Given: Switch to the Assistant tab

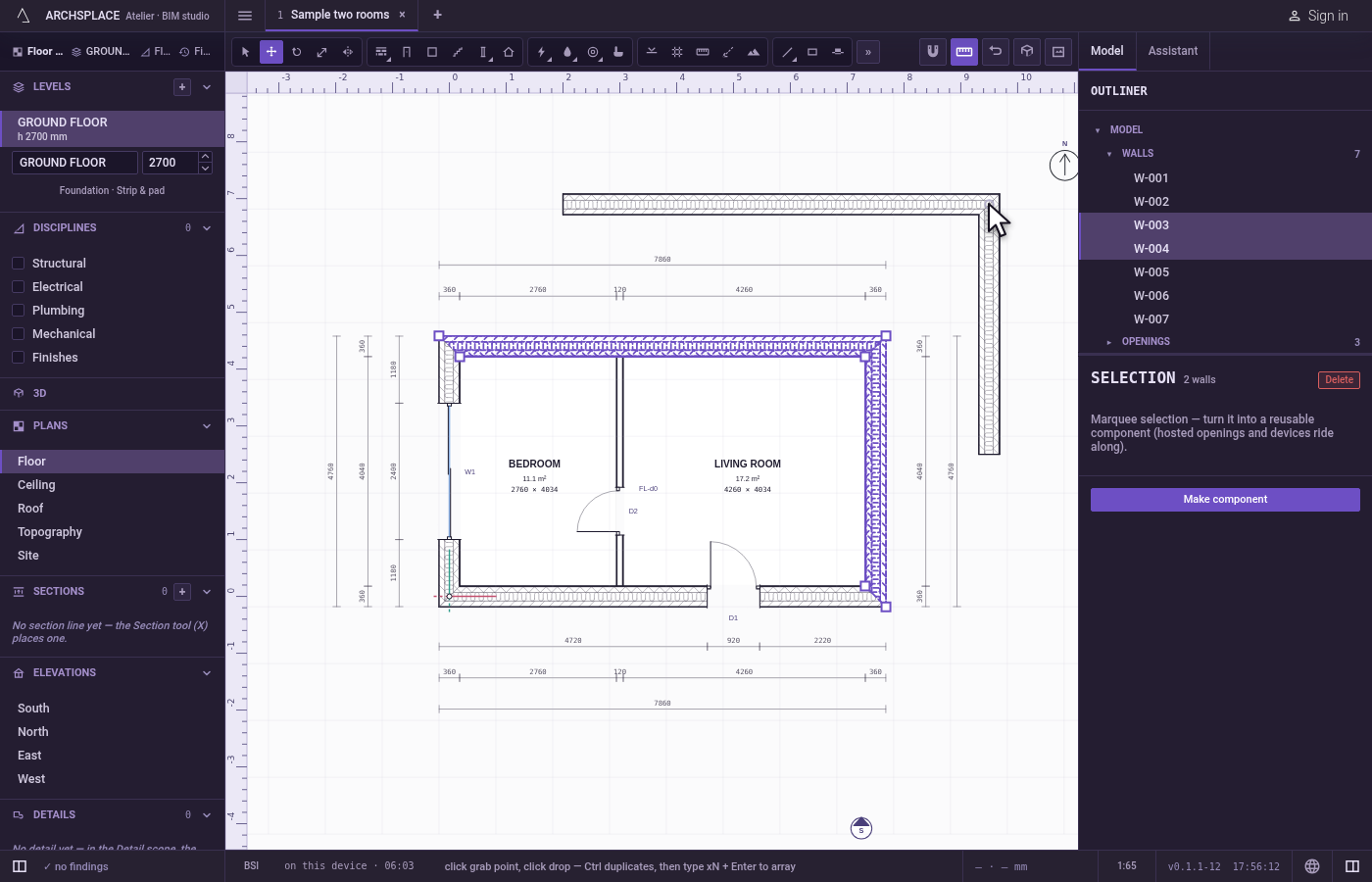Looking at the screenshot, I should (x=1172, y=51).
